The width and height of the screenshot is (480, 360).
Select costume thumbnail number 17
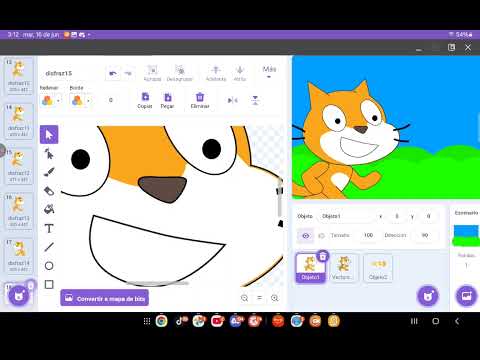pos(19,256)
